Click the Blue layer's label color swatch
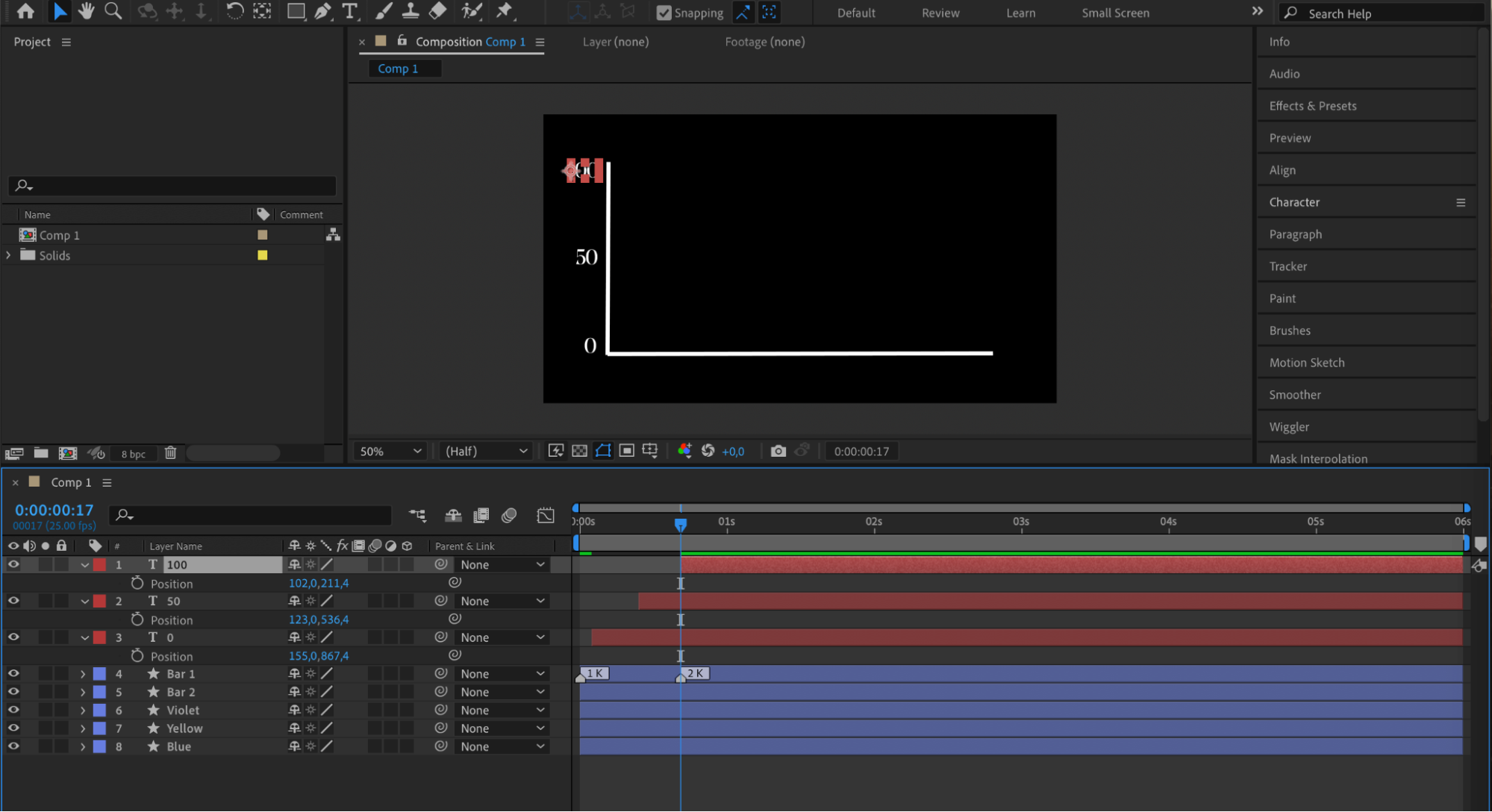The height and width of the screenshot is (812, 1492). pos(99,746)
